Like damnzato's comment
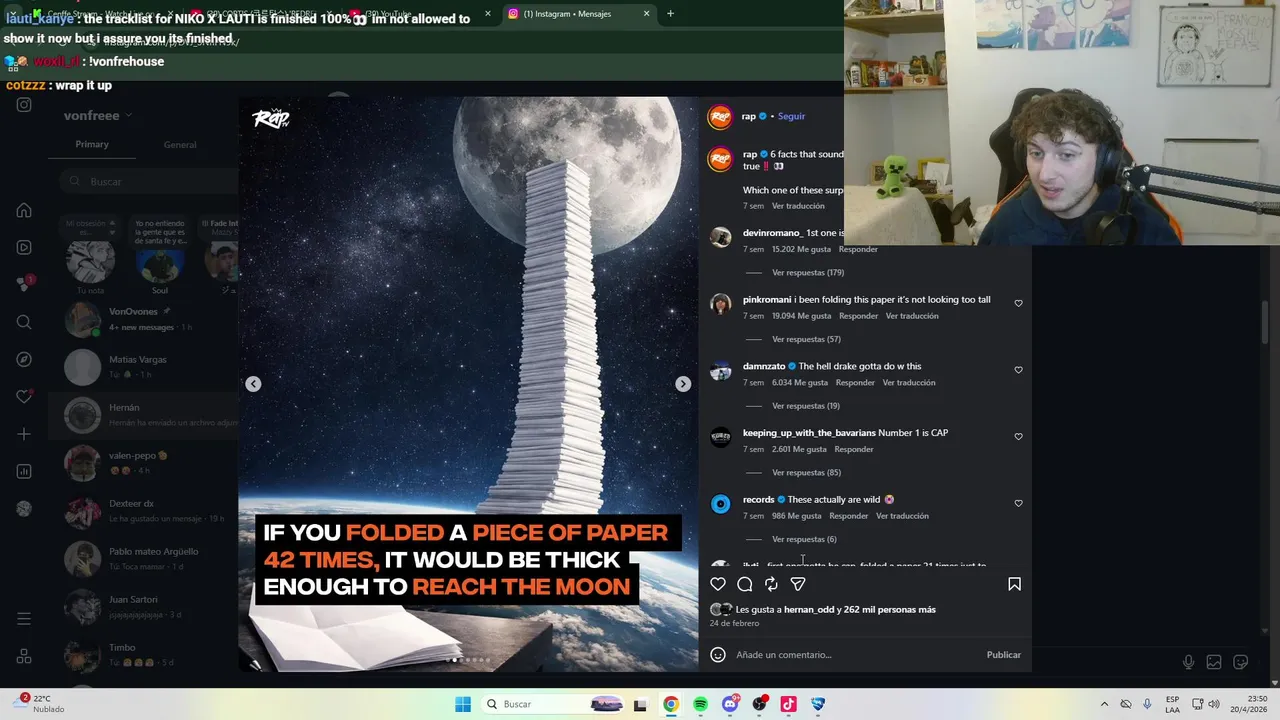Viewport: 1280px width, 720px height. [x=1018, y=370]
